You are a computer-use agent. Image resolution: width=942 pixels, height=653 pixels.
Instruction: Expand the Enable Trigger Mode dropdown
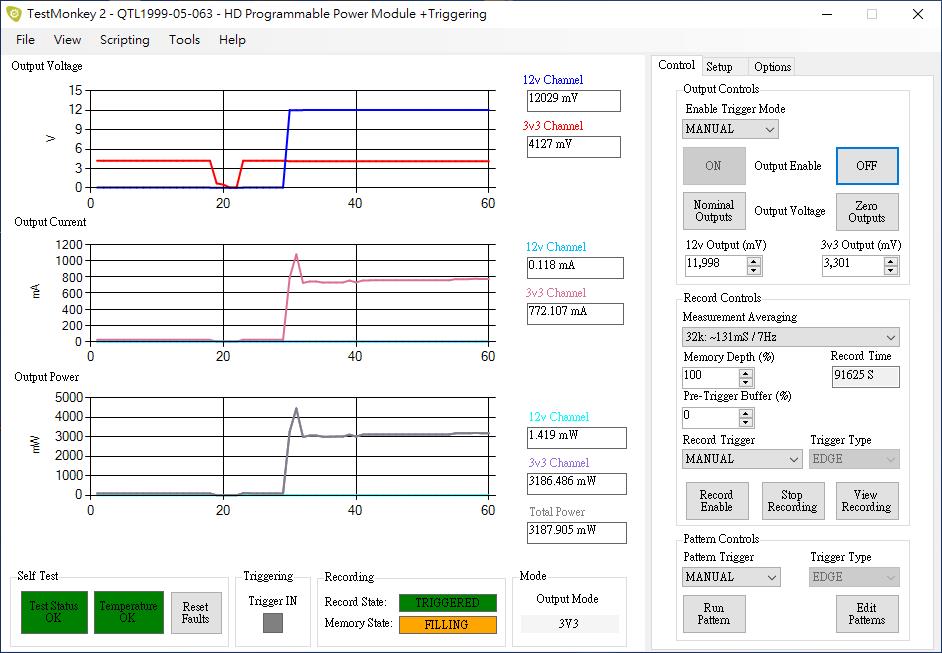730,129
